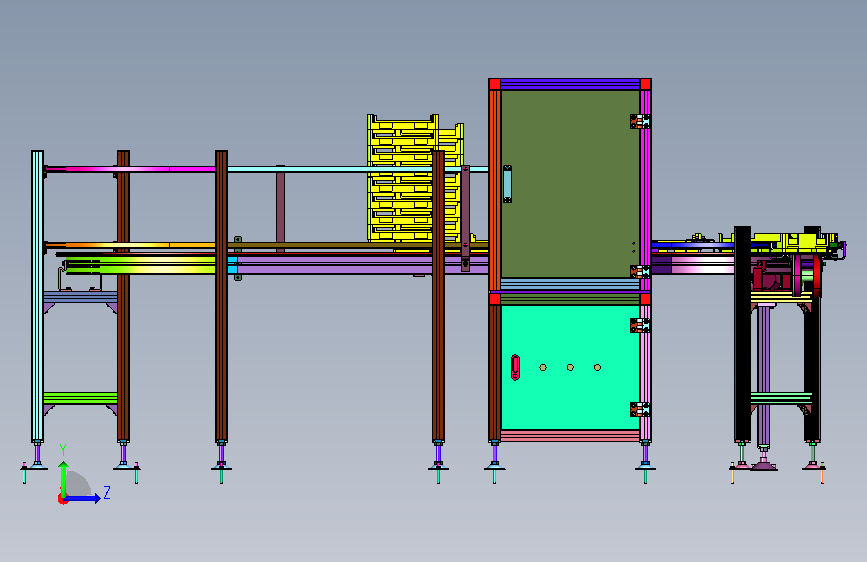Select the purple top beam of the cabinet

click(570, 84)
